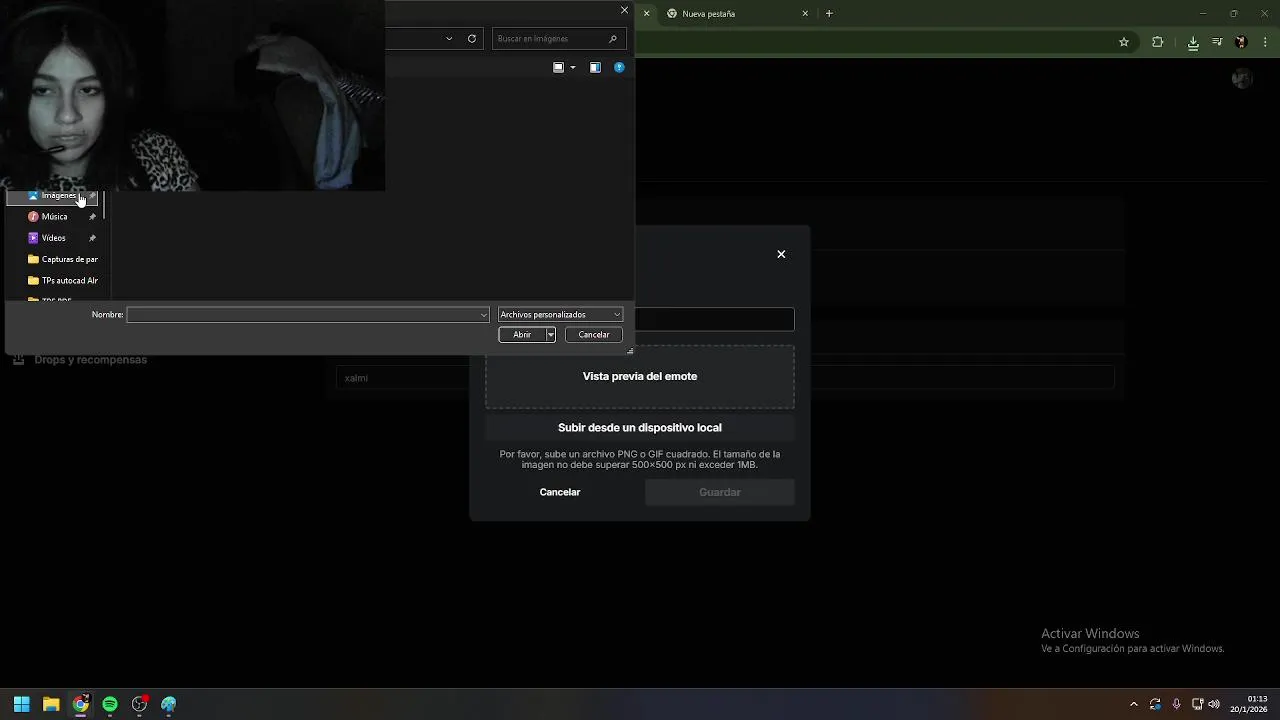Open the Chrome profile avatar
Image resolution: width=1280 pixels, height=720 pixels.
coord(1241,42)
